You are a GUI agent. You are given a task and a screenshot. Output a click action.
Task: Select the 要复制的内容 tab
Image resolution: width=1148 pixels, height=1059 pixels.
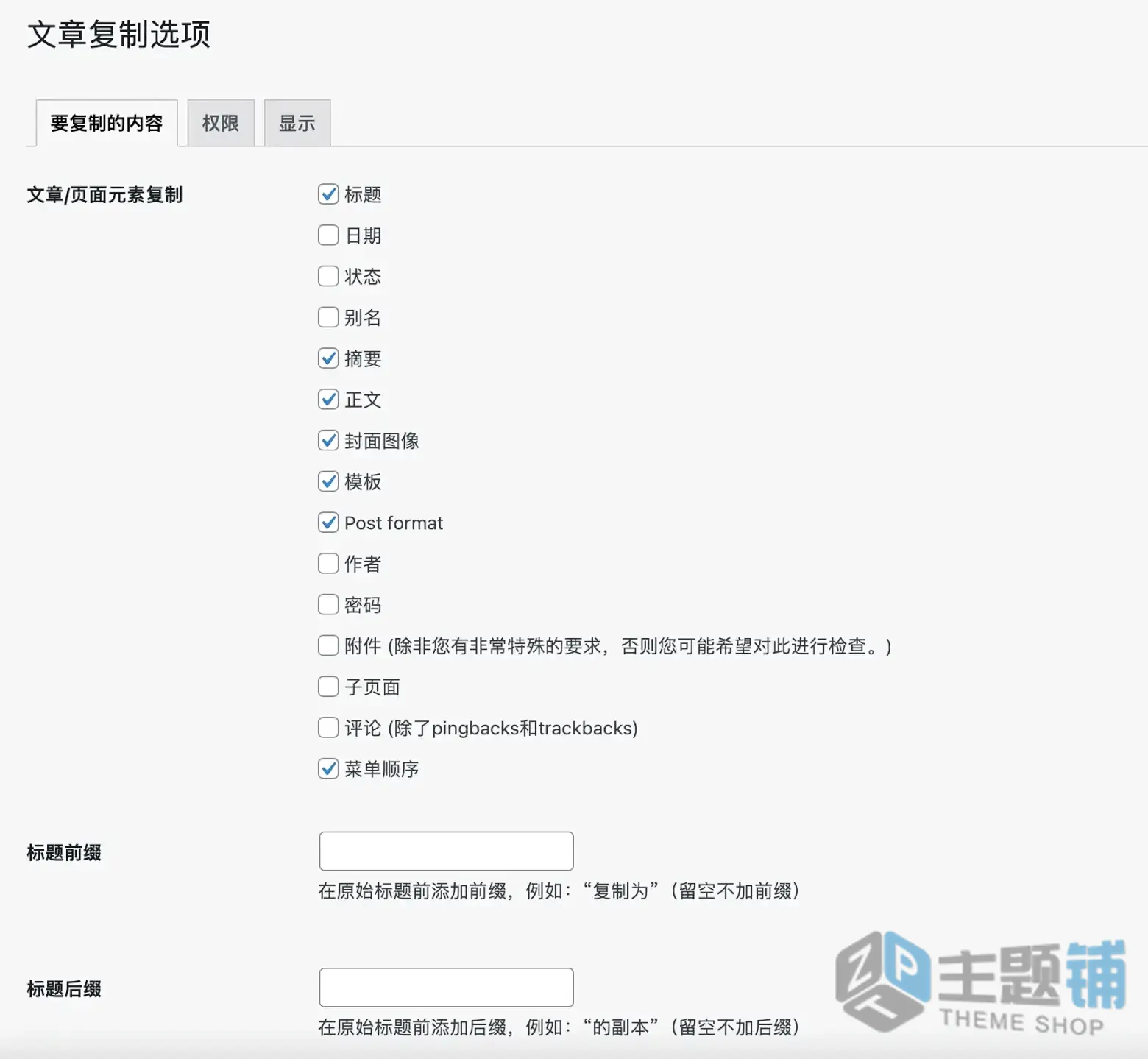click(x=107, y=123)
